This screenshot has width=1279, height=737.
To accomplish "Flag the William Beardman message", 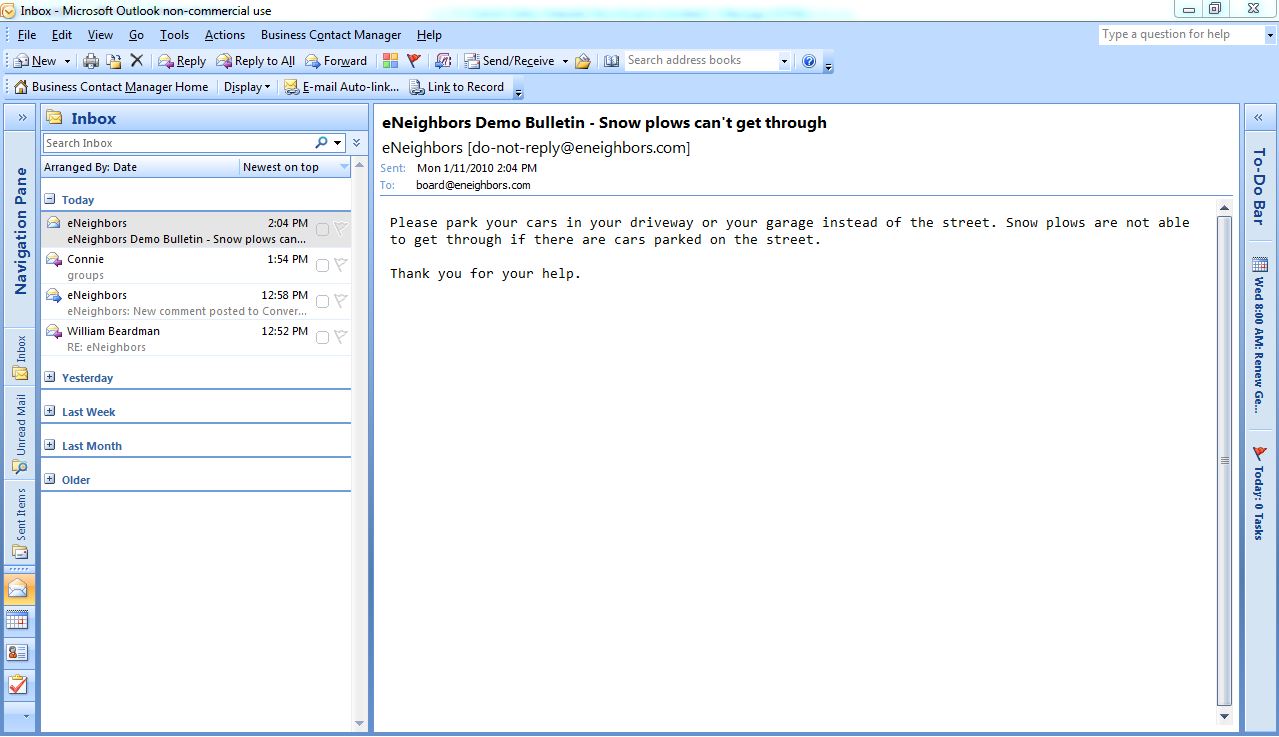I will tap(340, 337).
